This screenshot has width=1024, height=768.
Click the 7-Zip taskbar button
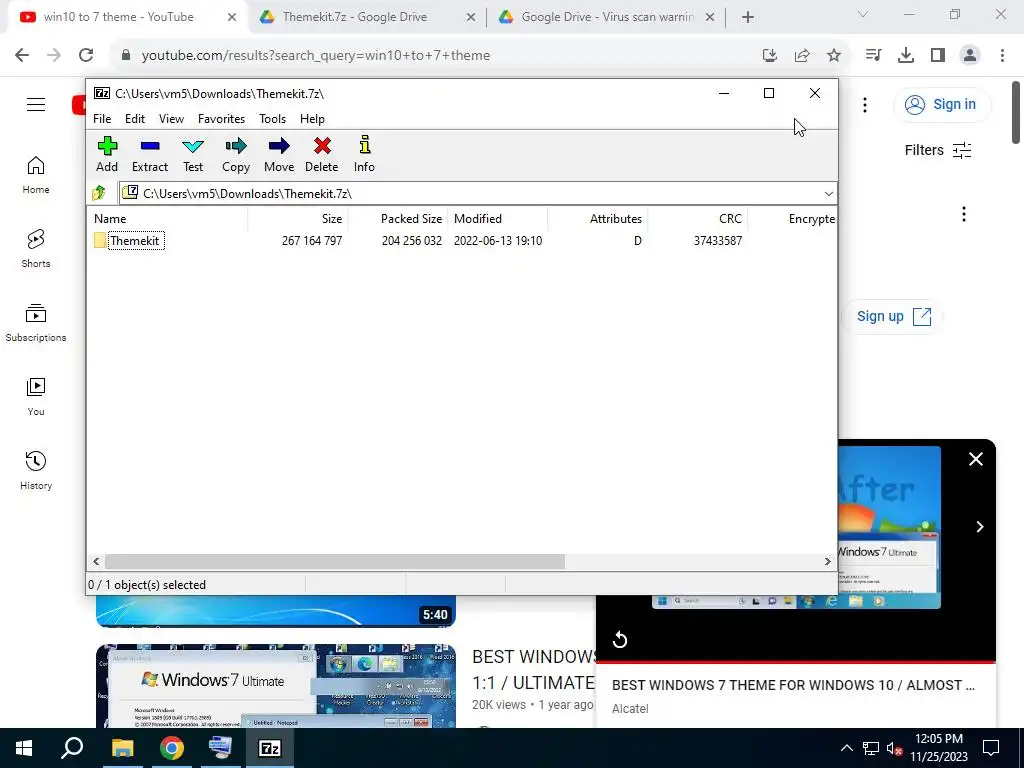tap(270, 748)
